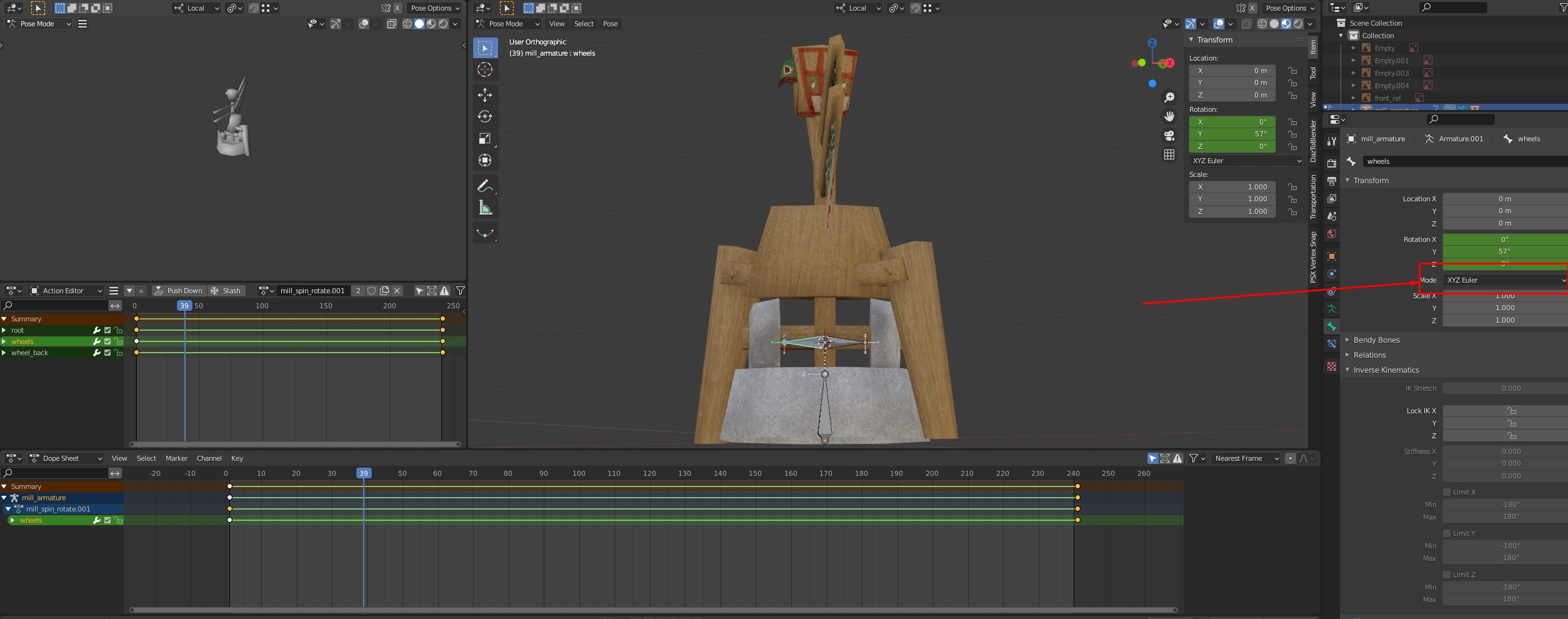Viewport: 1568px width, 619px height.
Task: Open the Nearest Frame dropdown
Action: pyautogui.click(x=1246, y=458)
